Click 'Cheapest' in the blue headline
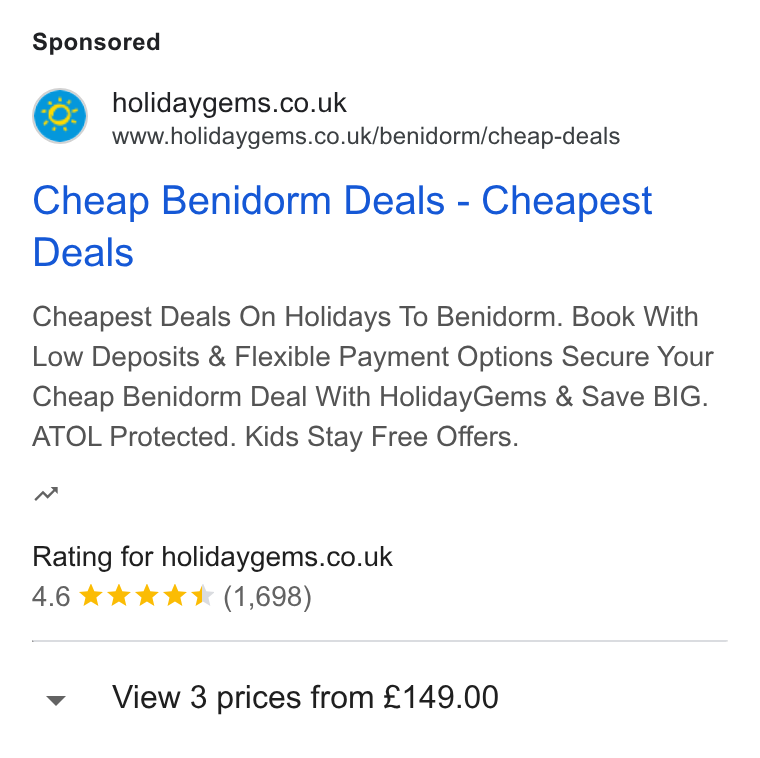This screenshot has height=758, width=760. pyautogui.click(x=567, y=201)
